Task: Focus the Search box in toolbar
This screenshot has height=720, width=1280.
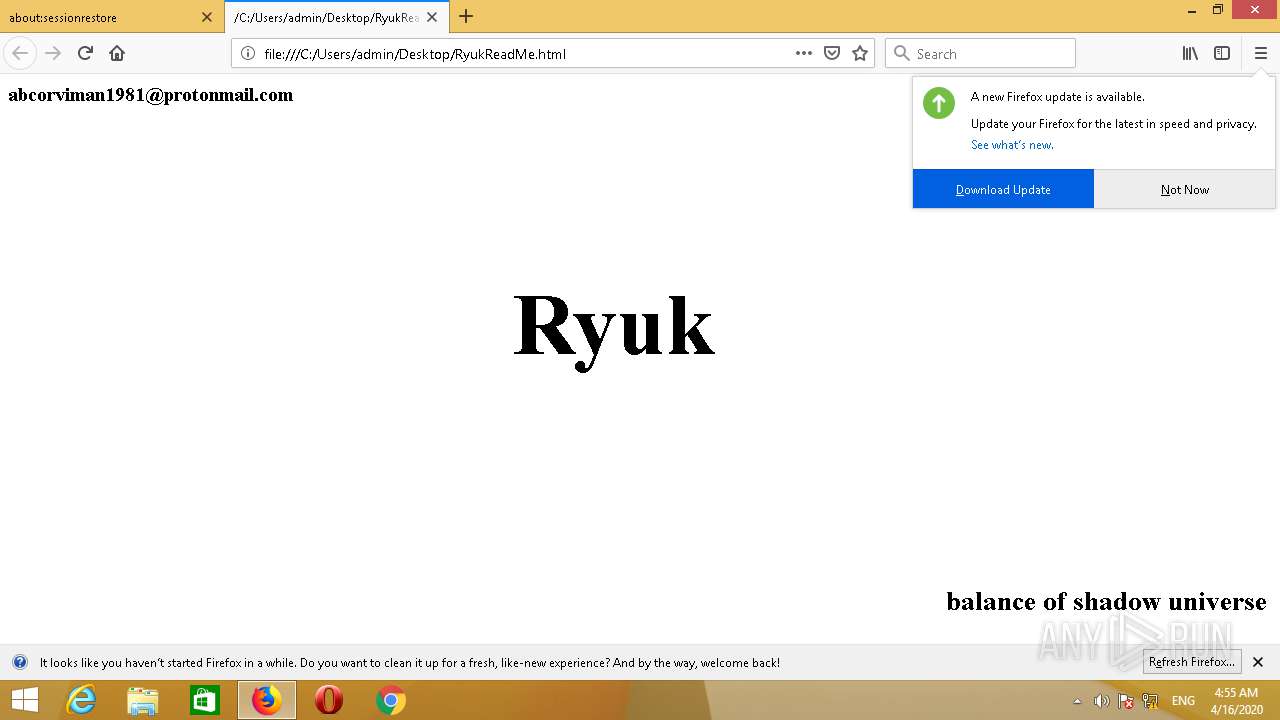Action: (980, 54)
